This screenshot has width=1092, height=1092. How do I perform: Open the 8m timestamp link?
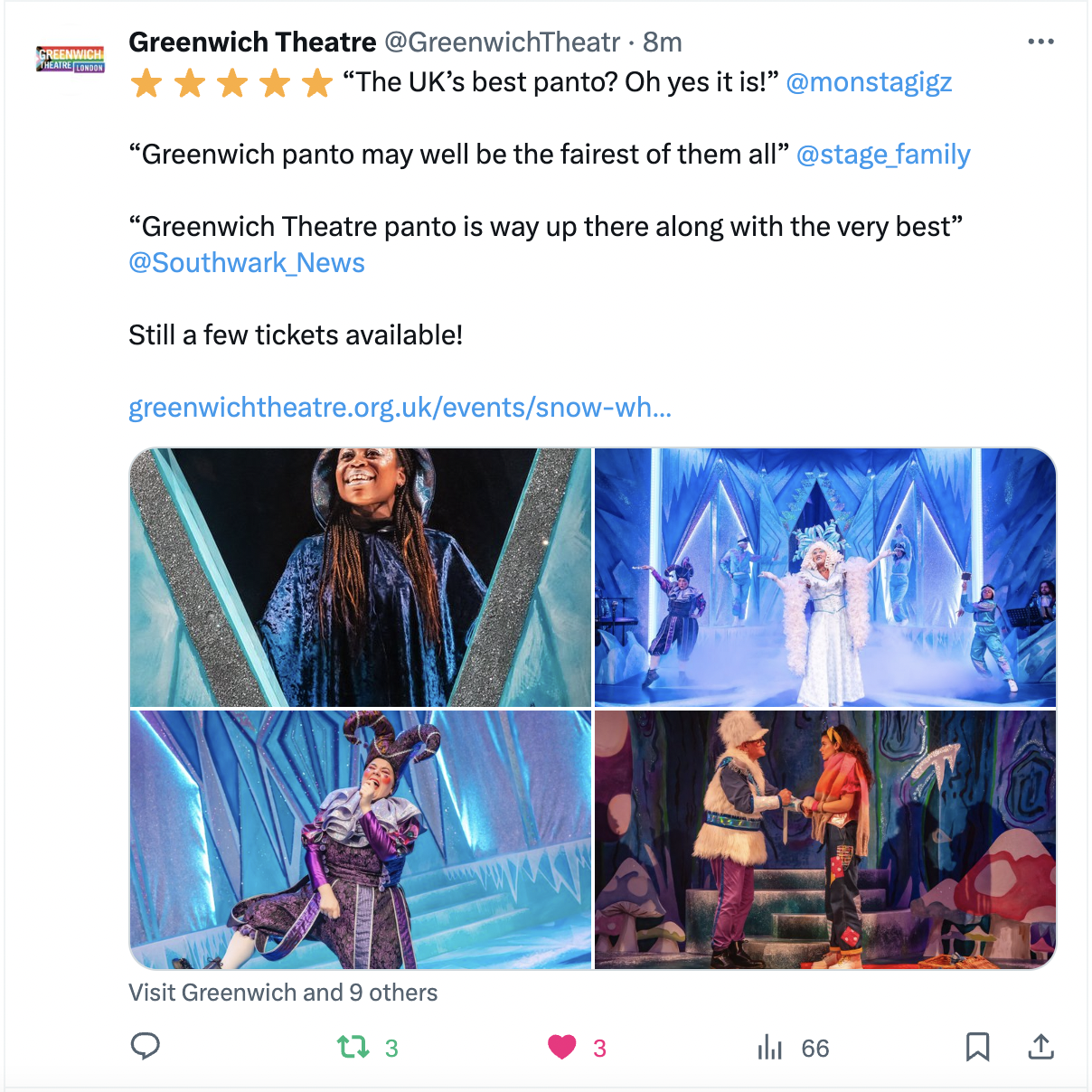663,42
